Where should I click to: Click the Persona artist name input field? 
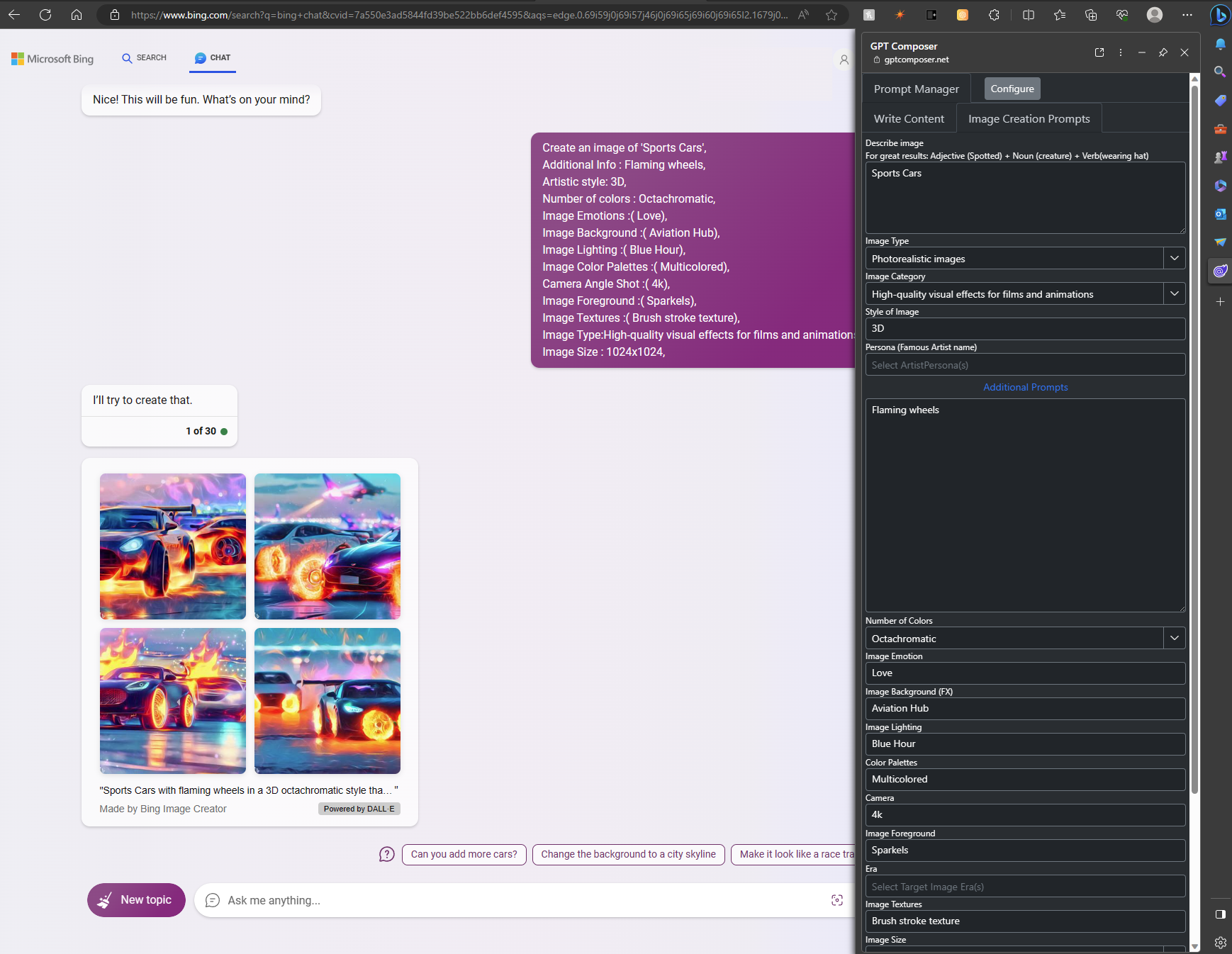1024,365
